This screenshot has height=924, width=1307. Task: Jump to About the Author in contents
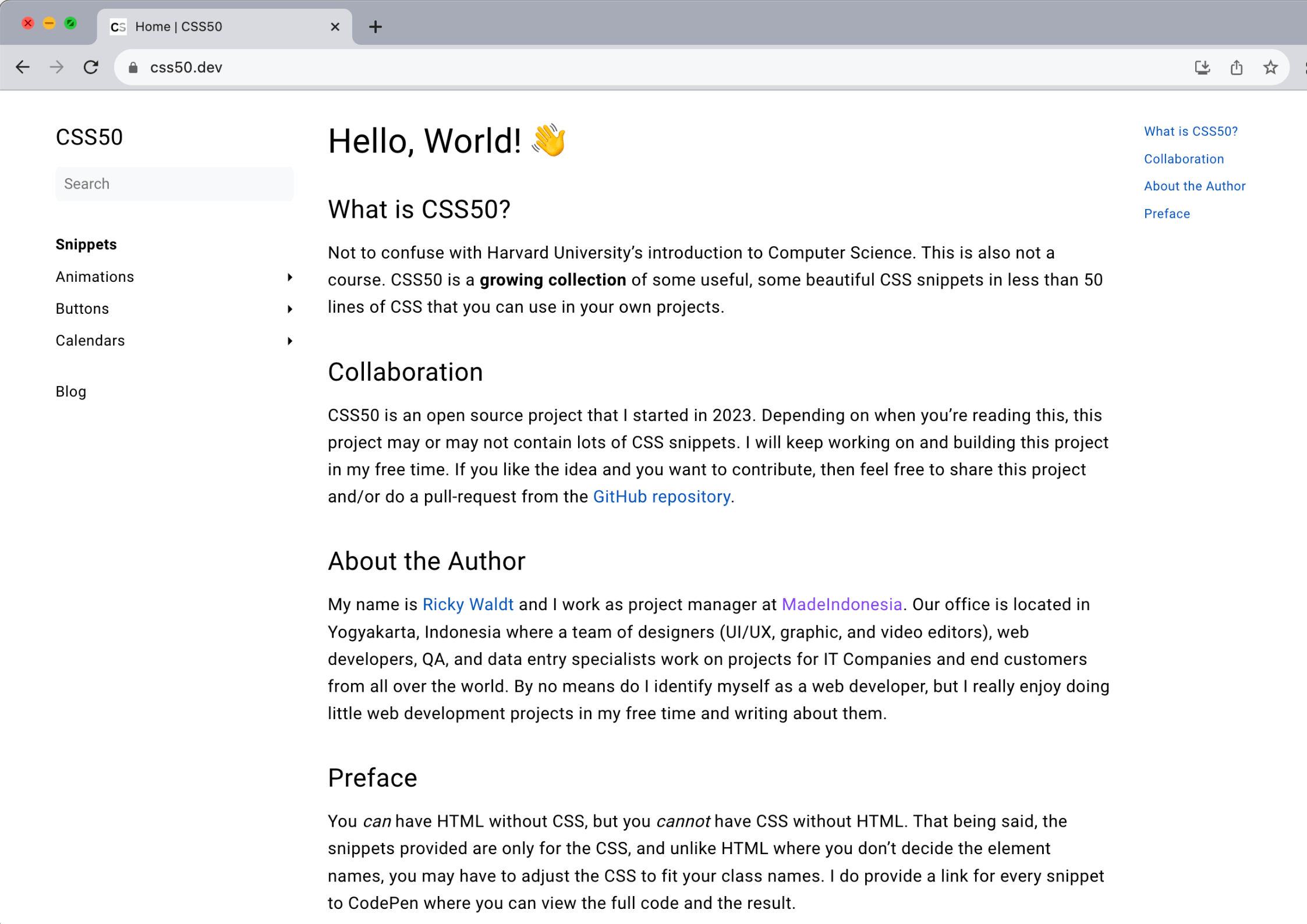click(x=1195, y=186)
